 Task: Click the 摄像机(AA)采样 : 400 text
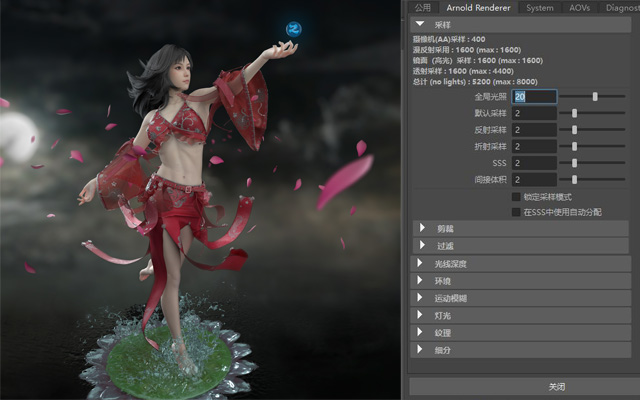449,39
